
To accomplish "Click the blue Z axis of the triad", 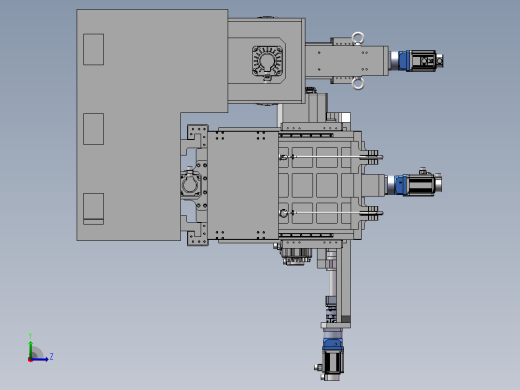I will pyautogui.click(x=40, y=359).
